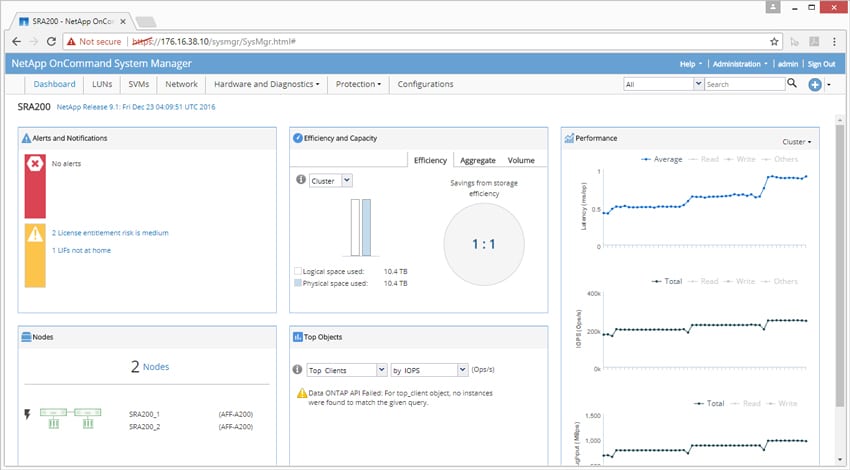The image size is (850, 470).
Task: Click the Performance chart icon
Action: [x=569, y=138]
